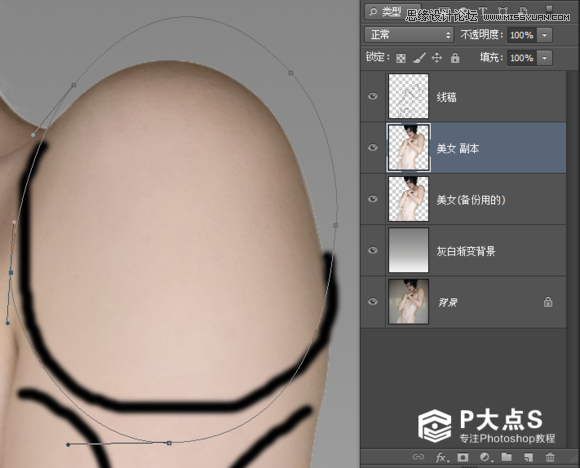
Task: Click the 不透明度 label
Action: pos(482,35)
